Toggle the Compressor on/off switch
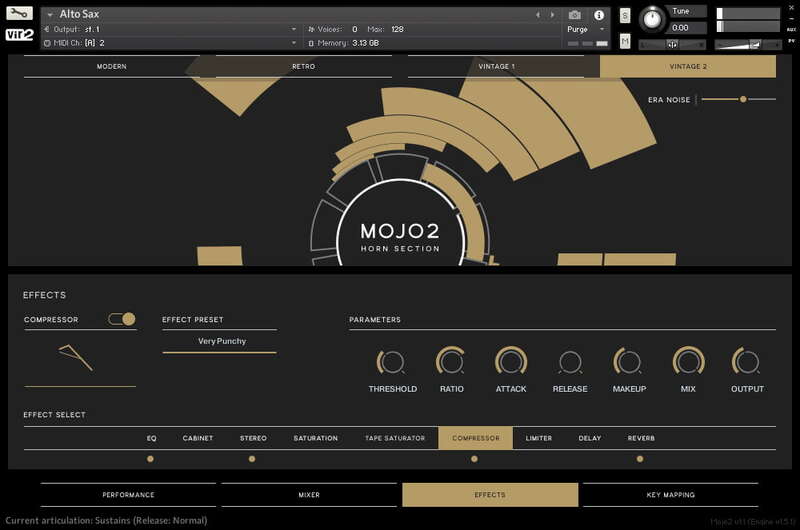The height and width of the screenshot is (530, 800). point(122,319)
